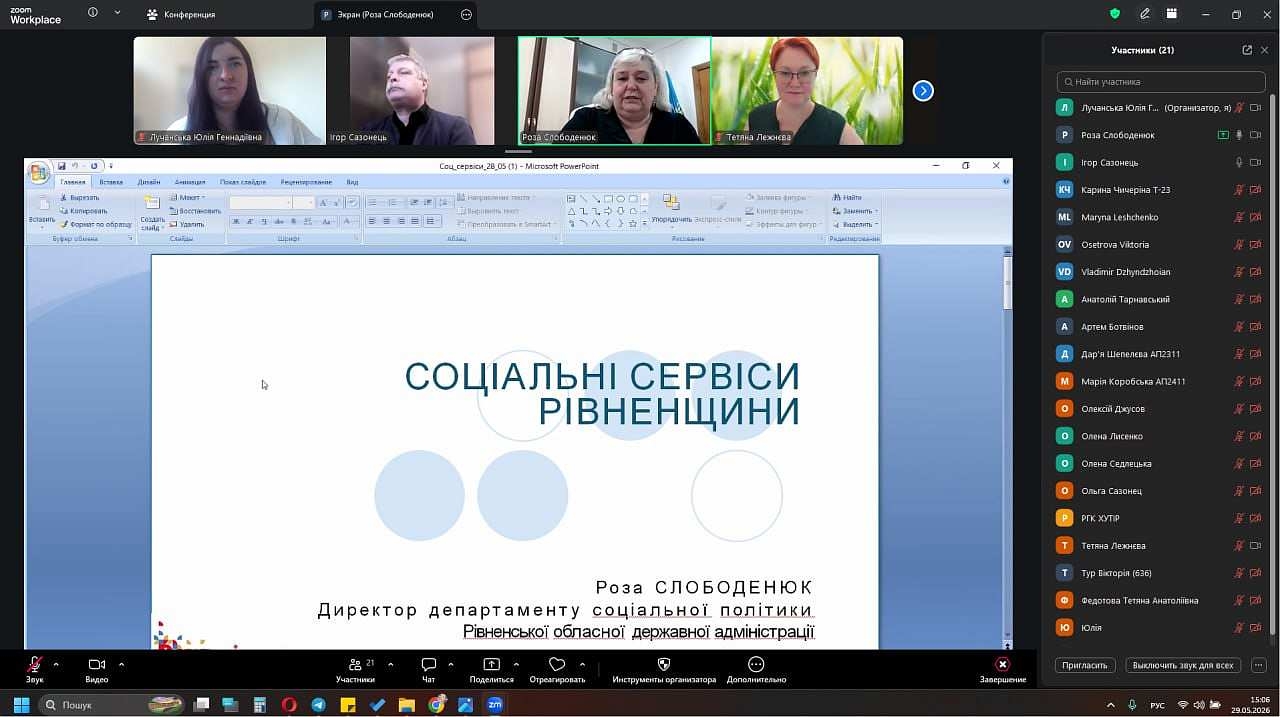Click the Дизайн tab in shared PowerPoint
Image resolution: width=1280 pixels, height=717 pixels.
point(149,182)
